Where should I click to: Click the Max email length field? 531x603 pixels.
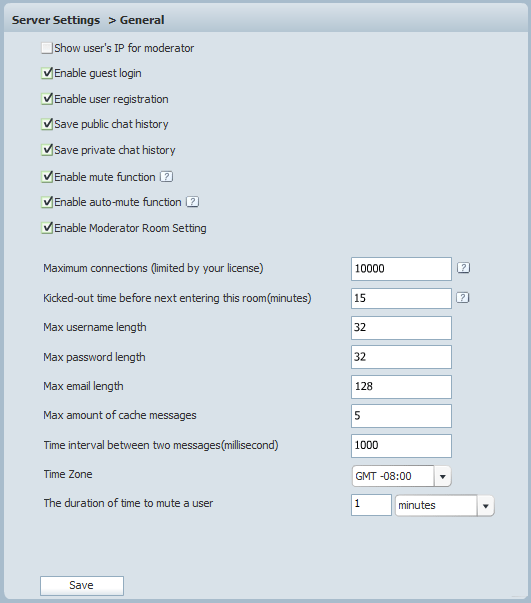click(x=401, y=387)
